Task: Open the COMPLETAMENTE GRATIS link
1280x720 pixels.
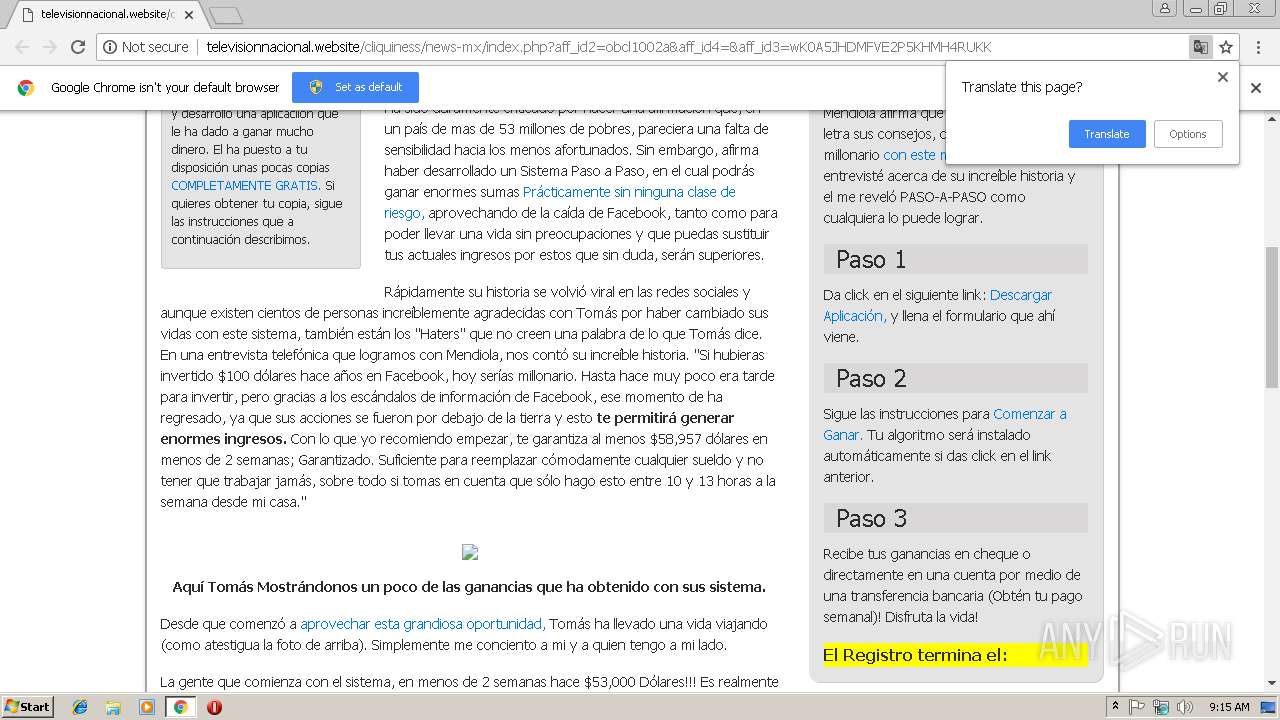Action: [x=245, y=185]
